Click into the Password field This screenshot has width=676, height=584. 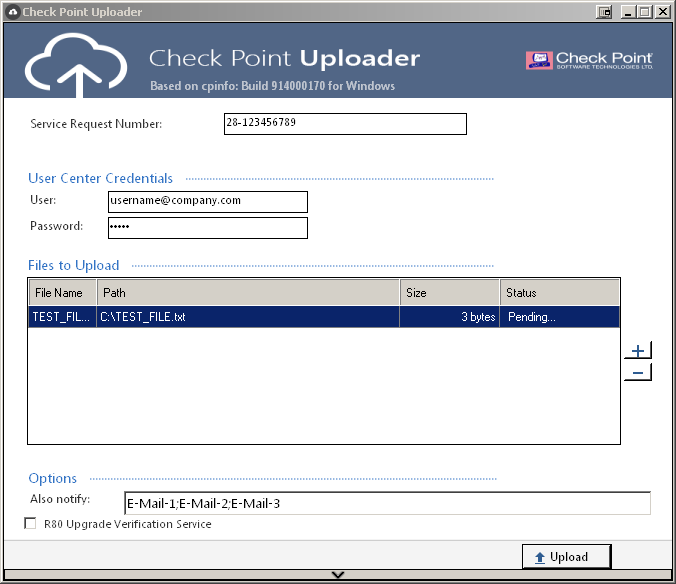tap(208, 228)
